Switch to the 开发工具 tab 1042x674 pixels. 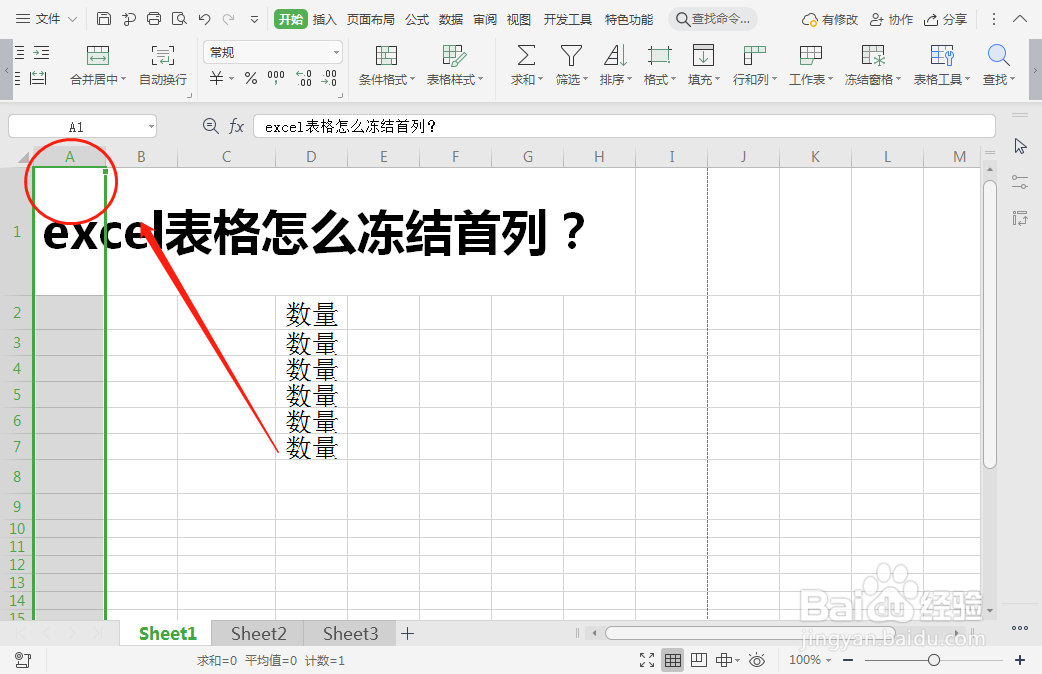[568, 19]
